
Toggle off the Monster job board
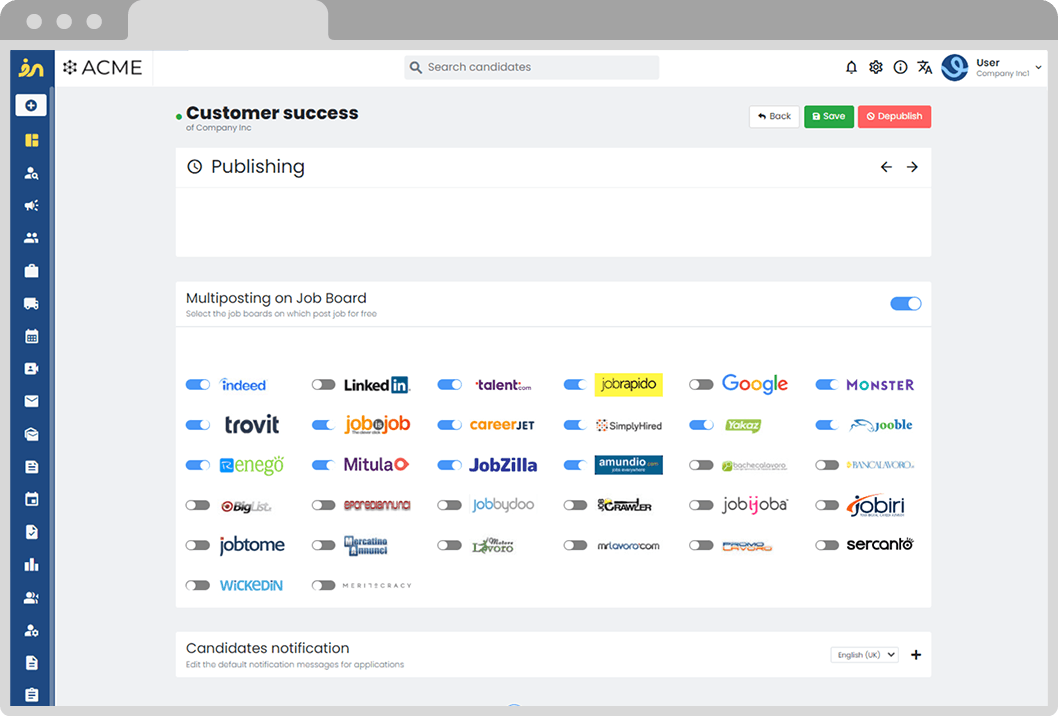coord(827,385)
